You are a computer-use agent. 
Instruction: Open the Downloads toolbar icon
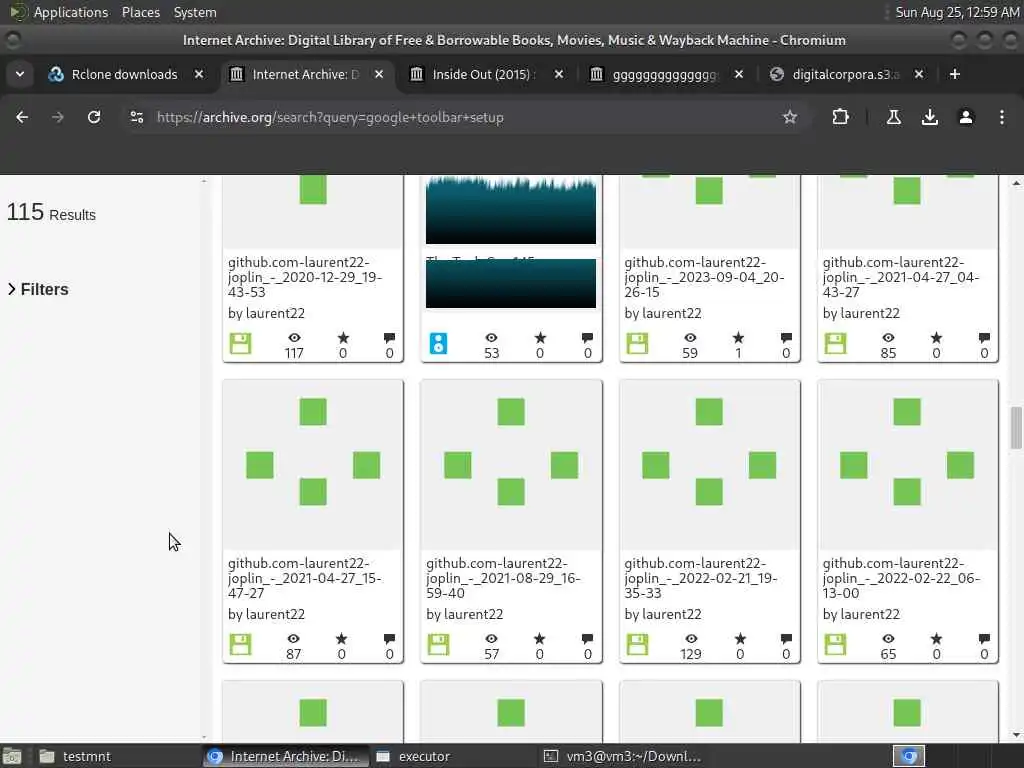tap(929, 118)
